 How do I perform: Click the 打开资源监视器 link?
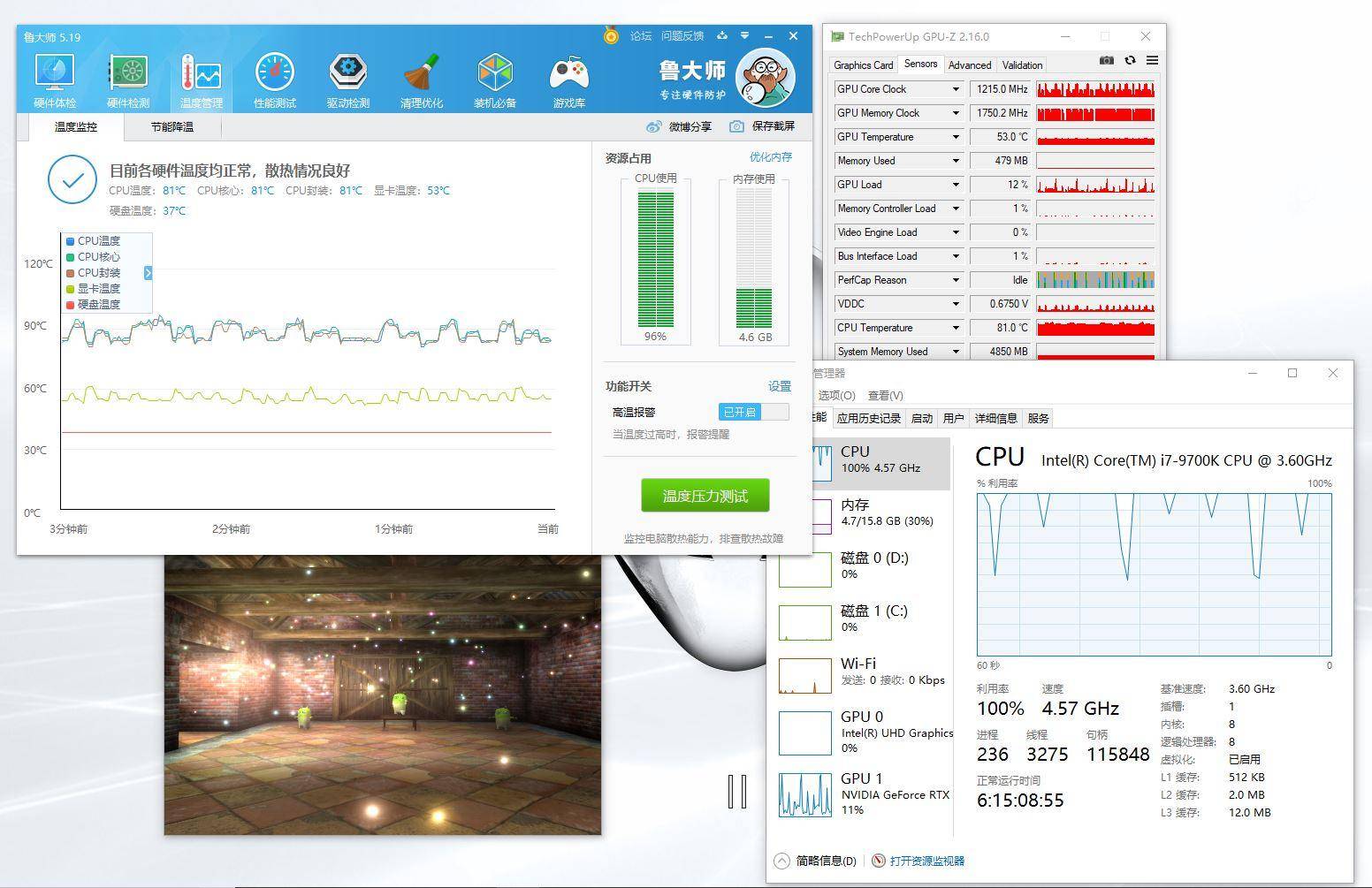click(926, 861)
